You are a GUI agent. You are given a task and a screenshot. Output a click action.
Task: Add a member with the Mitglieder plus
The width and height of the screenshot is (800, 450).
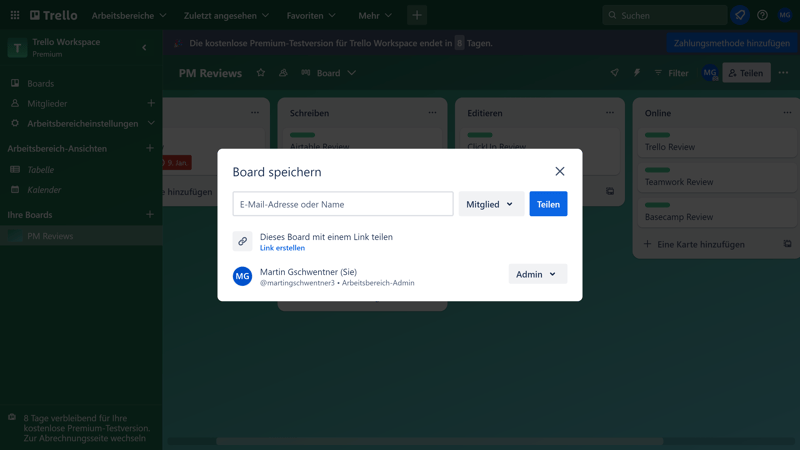(x=151, y=103)
